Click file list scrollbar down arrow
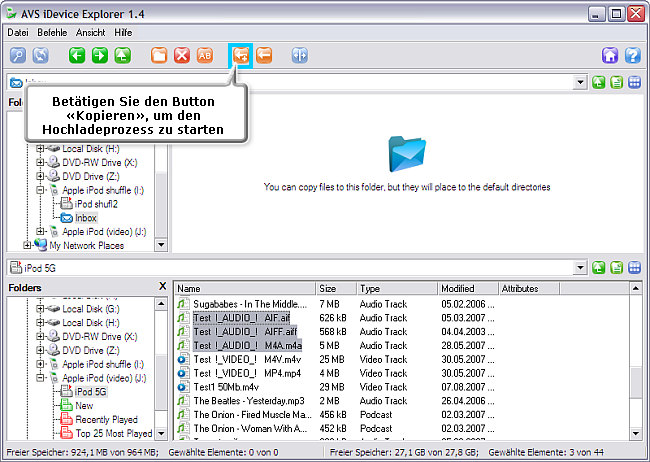Image resolution: width=650 pixels, height=462 pixels. tap(635, 433)
